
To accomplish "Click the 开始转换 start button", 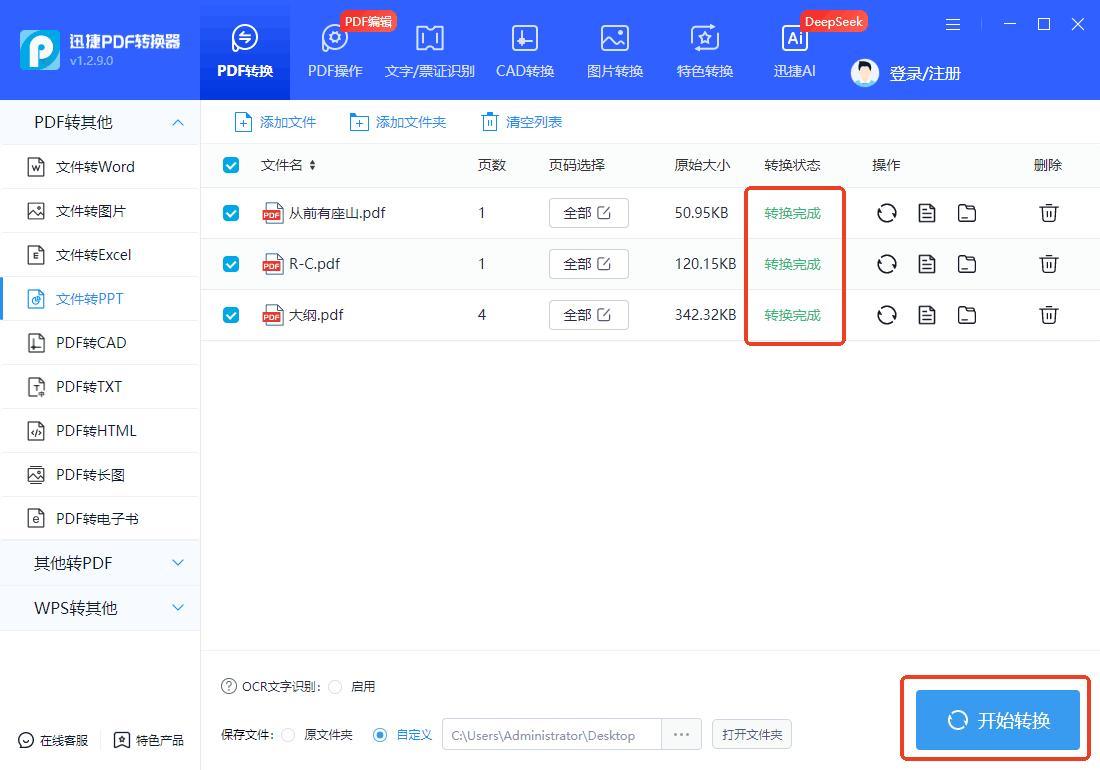I will click(x=997, y=720).
